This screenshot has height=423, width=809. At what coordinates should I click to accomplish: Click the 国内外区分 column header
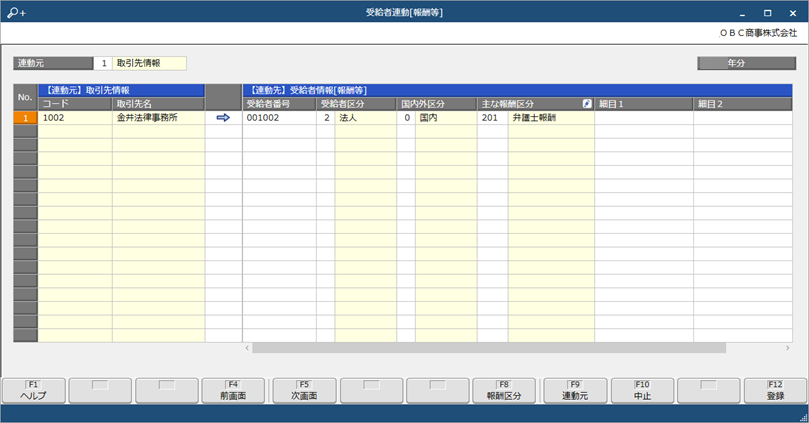[x=437, y=104]
